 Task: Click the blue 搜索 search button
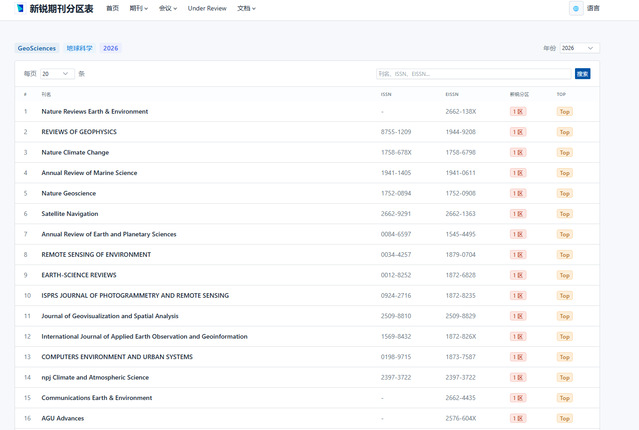click(583, 74)
